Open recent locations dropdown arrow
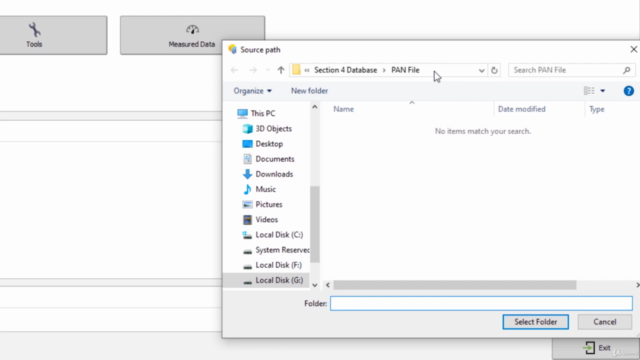This screenshot has height=360, width=640. (x=268, y=70)
